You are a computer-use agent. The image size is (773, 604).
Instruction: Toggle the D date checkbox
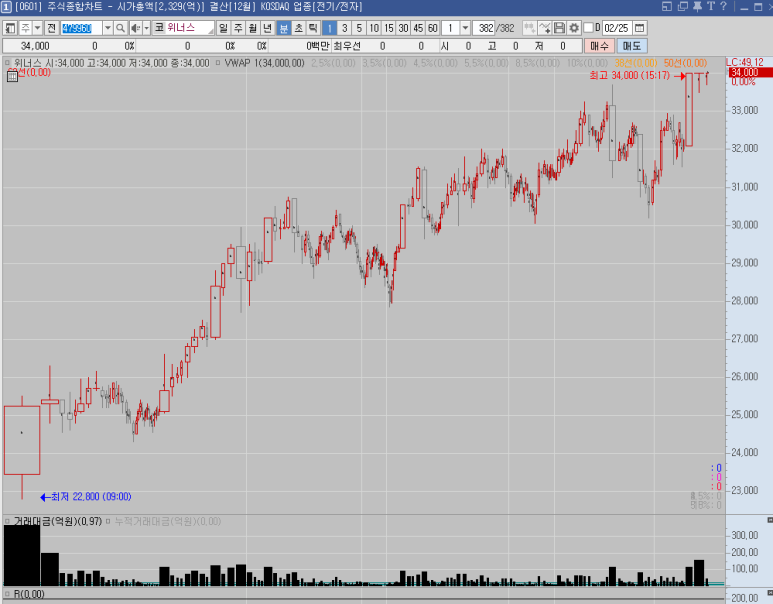(x=588, y=28)
